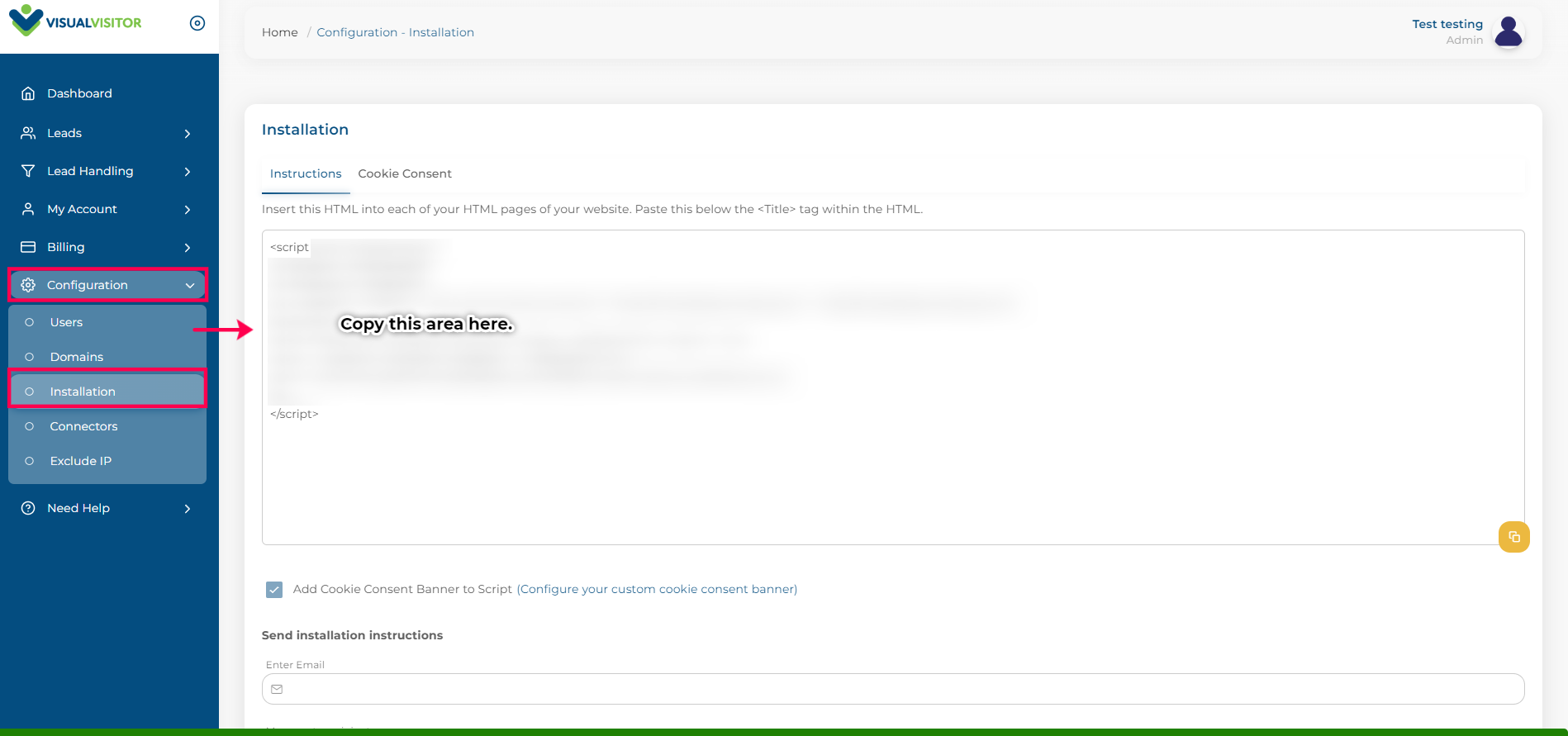Viewport: 1568px width, 736px height.
Task: Click the envelope icon in email field
Action: click(x=278, y=689)
